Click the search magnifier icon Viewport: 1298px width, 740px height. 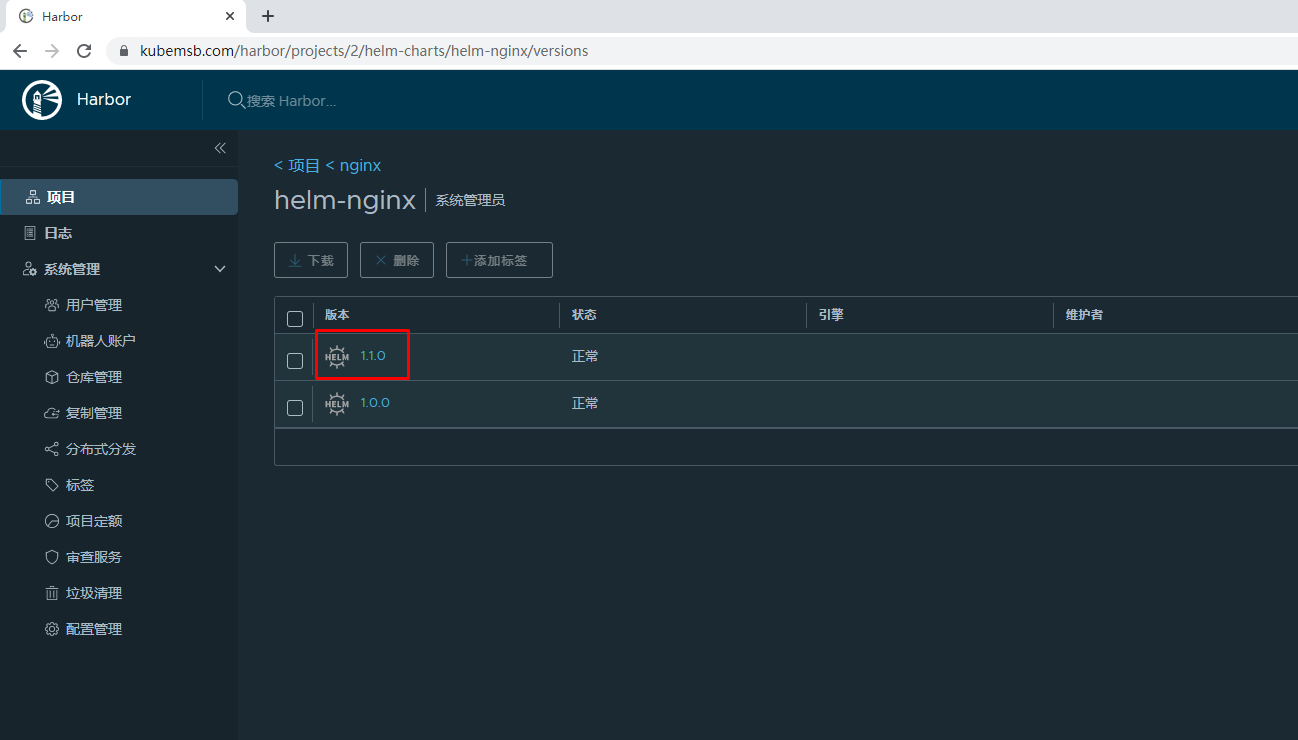pos(236,100)
